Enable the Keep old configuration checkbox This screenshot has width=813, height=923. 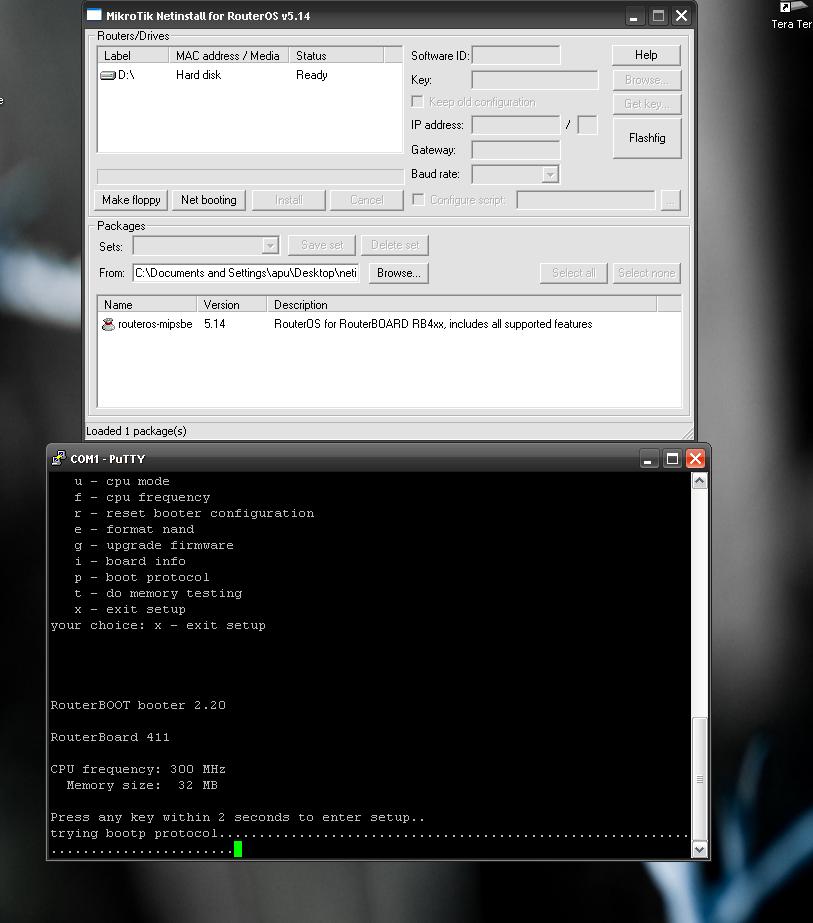tap(416, 100)
